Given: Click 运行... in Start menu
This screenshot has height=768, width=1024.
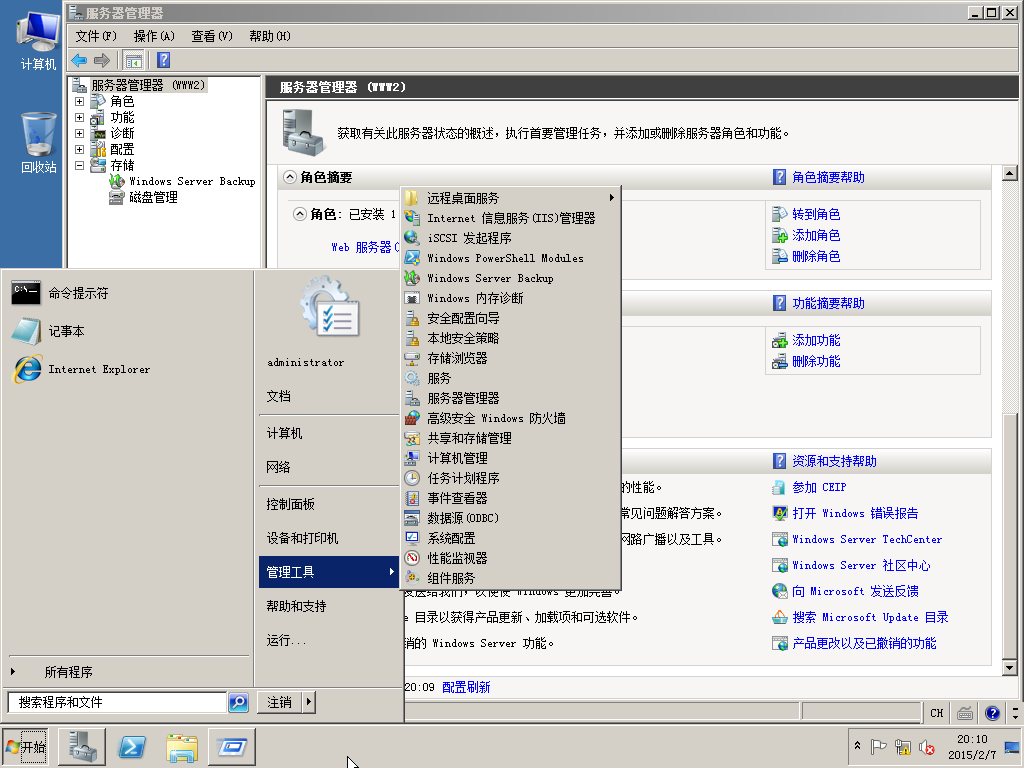Looking at the screenshot, I should click(328, 640).
